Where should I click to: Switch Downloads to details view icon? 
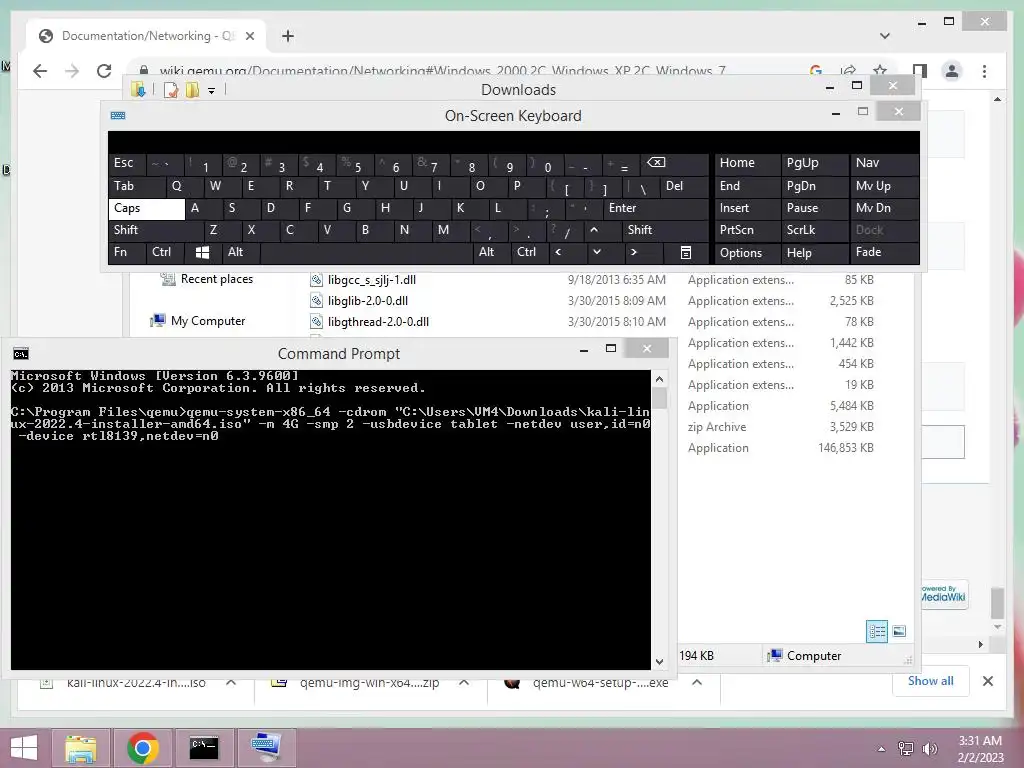click(877, 632)
